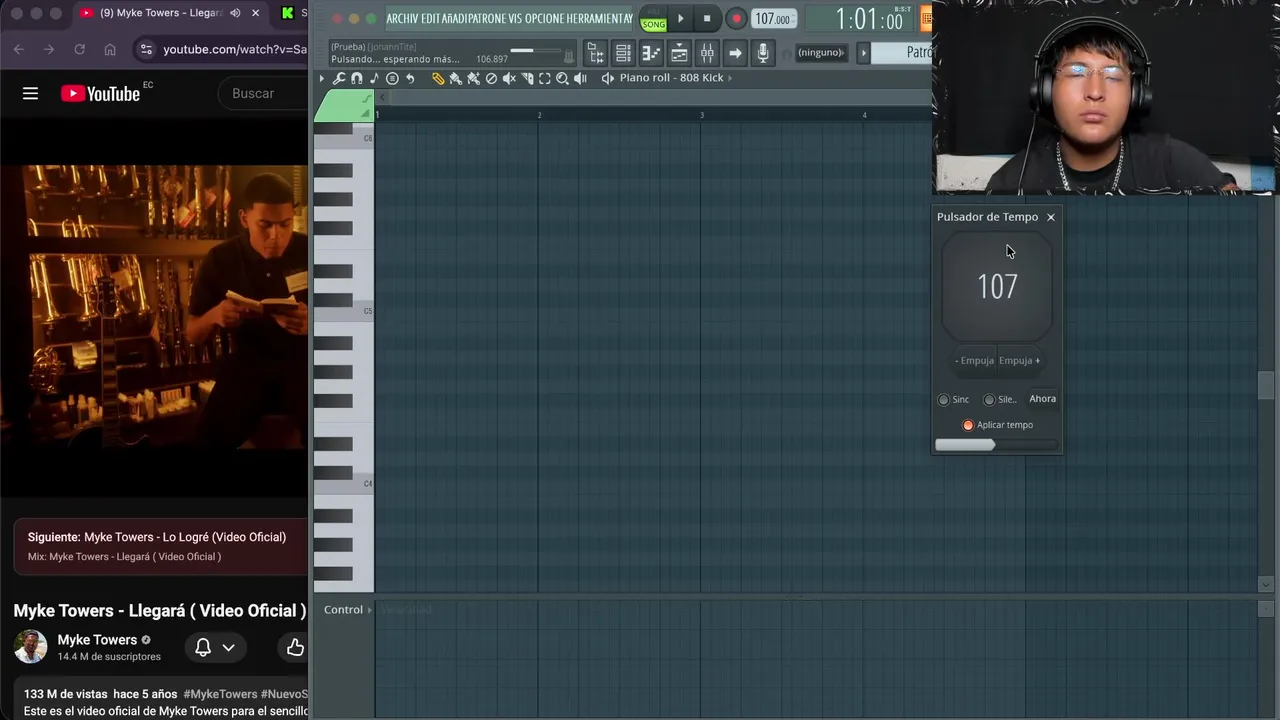Open the Piano roll view icon
Image resolution: width=1280 pixels, height=720 pixels.
[651, 53]
